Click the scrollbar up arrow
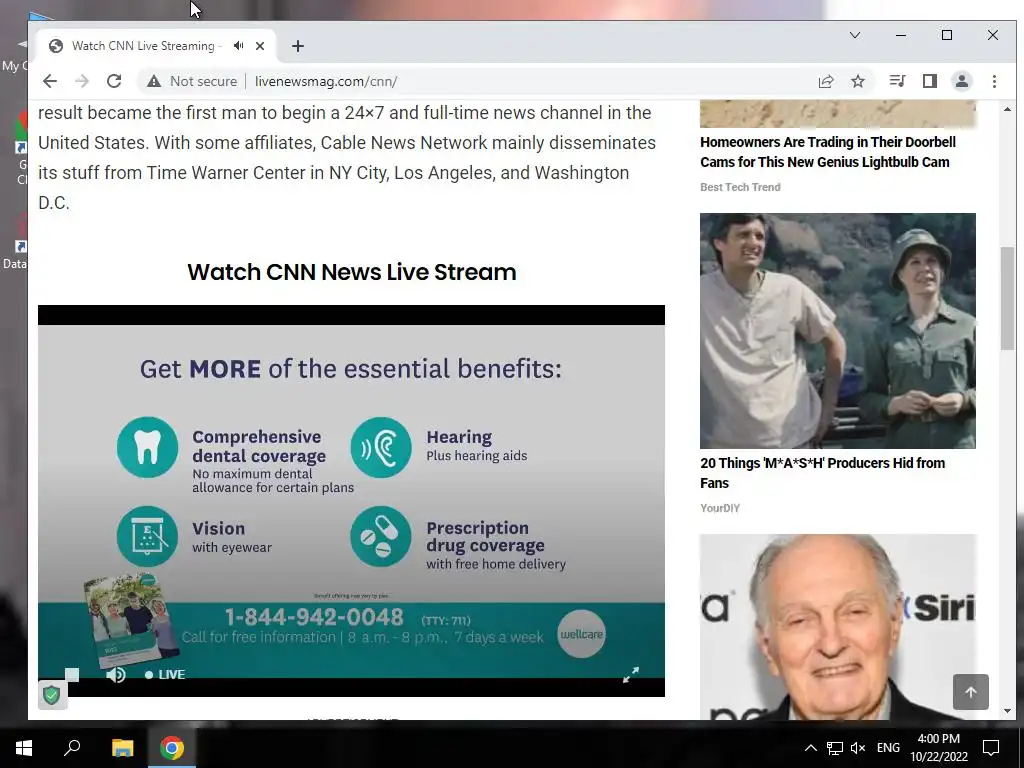The width and height of the screenshot is (1024, 768). 1007,109
